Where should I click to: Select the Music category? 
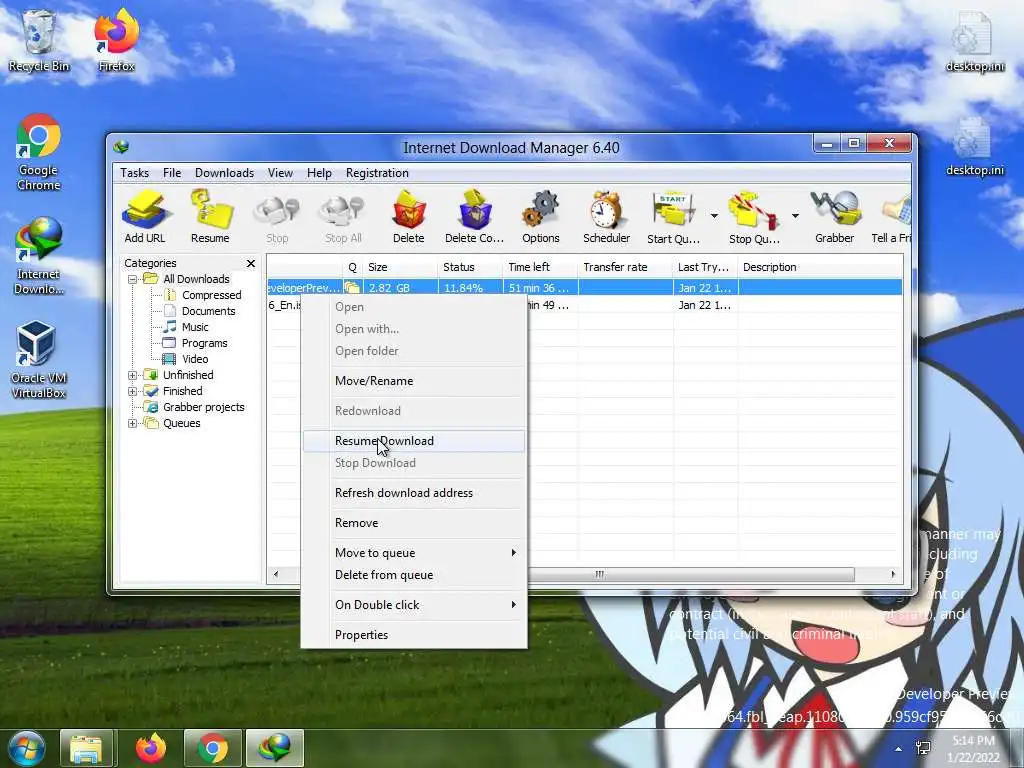(195, 327)
